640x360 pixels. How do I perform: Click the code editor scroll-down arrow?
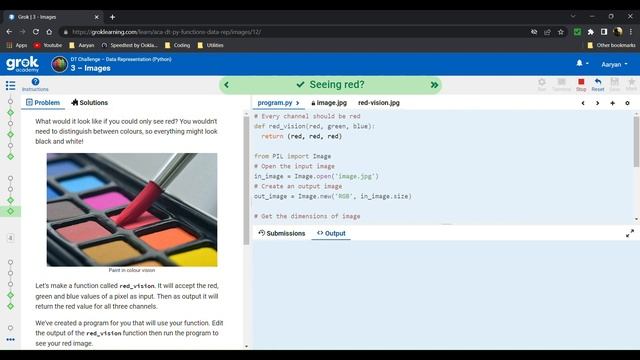coord(636,220)
